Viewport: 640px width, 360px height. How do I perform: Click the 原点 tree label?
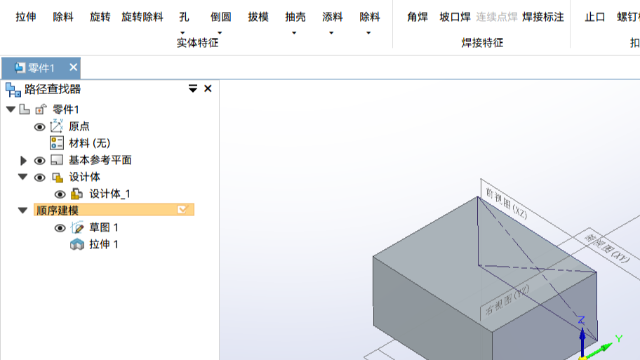tap(79, 127)
